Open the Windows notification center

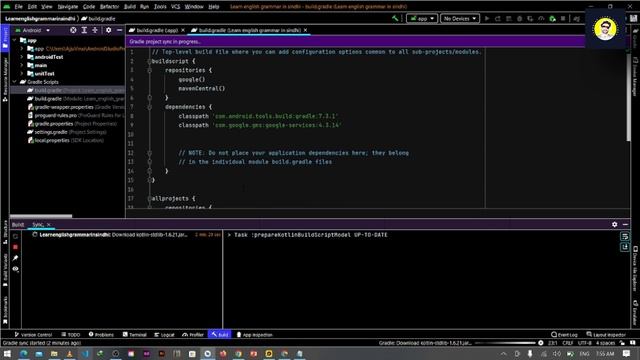click(627, 353)
